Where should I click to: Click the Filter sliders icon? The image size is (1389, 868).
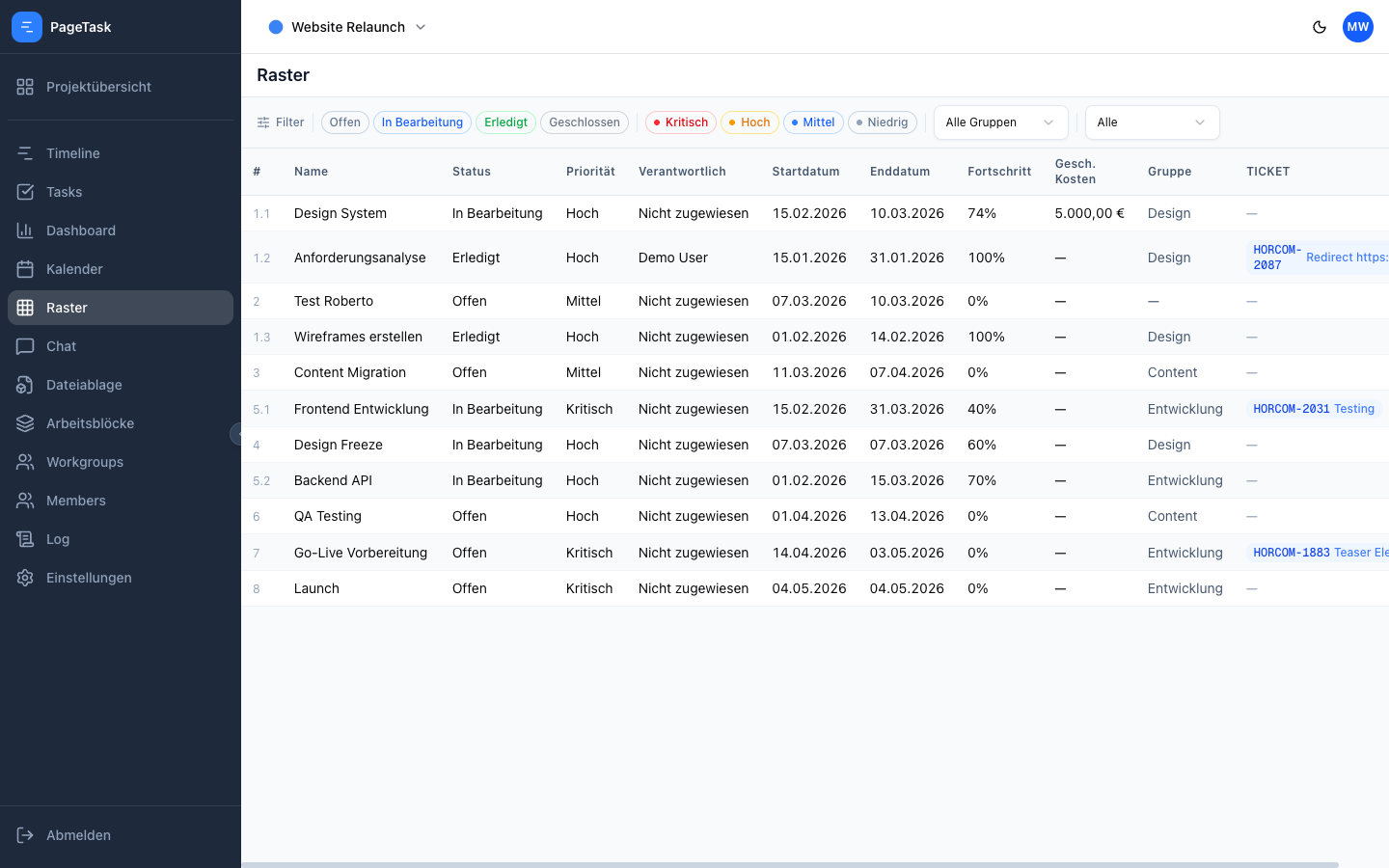263,122
